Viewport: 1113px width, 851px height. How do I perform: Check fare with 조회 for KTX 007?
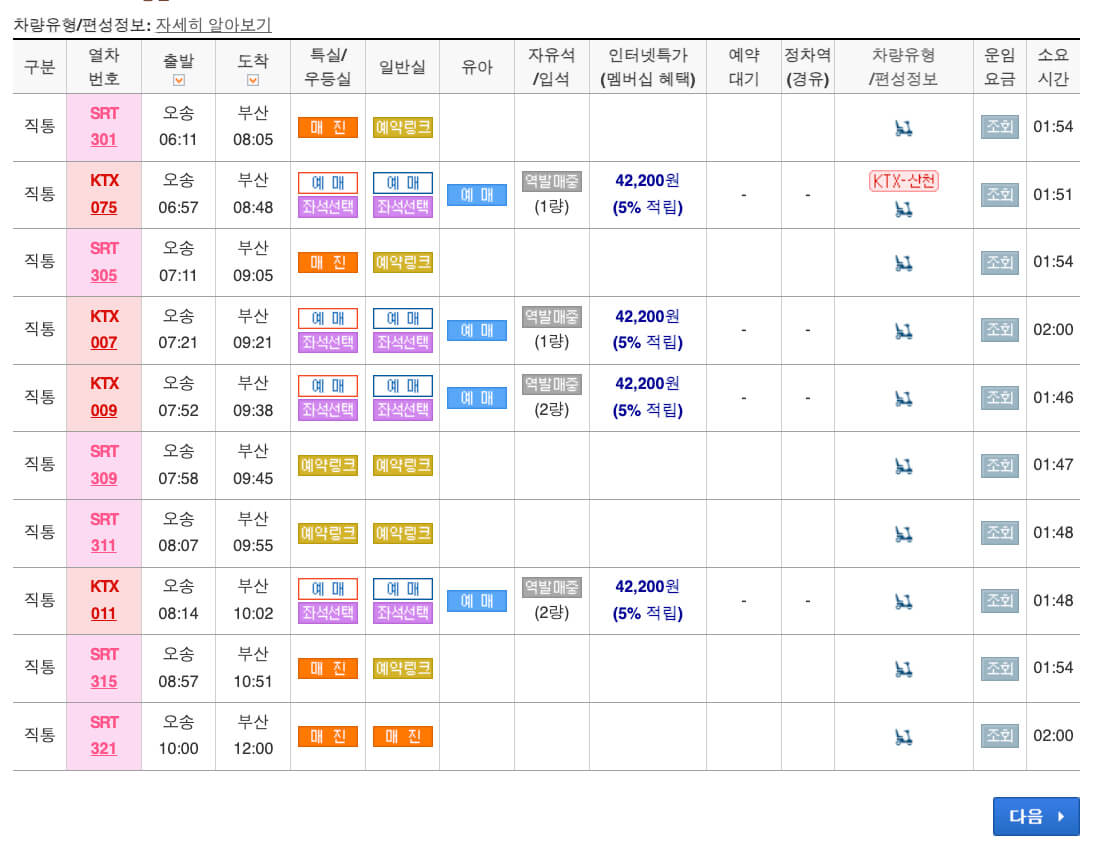point(999,330)
